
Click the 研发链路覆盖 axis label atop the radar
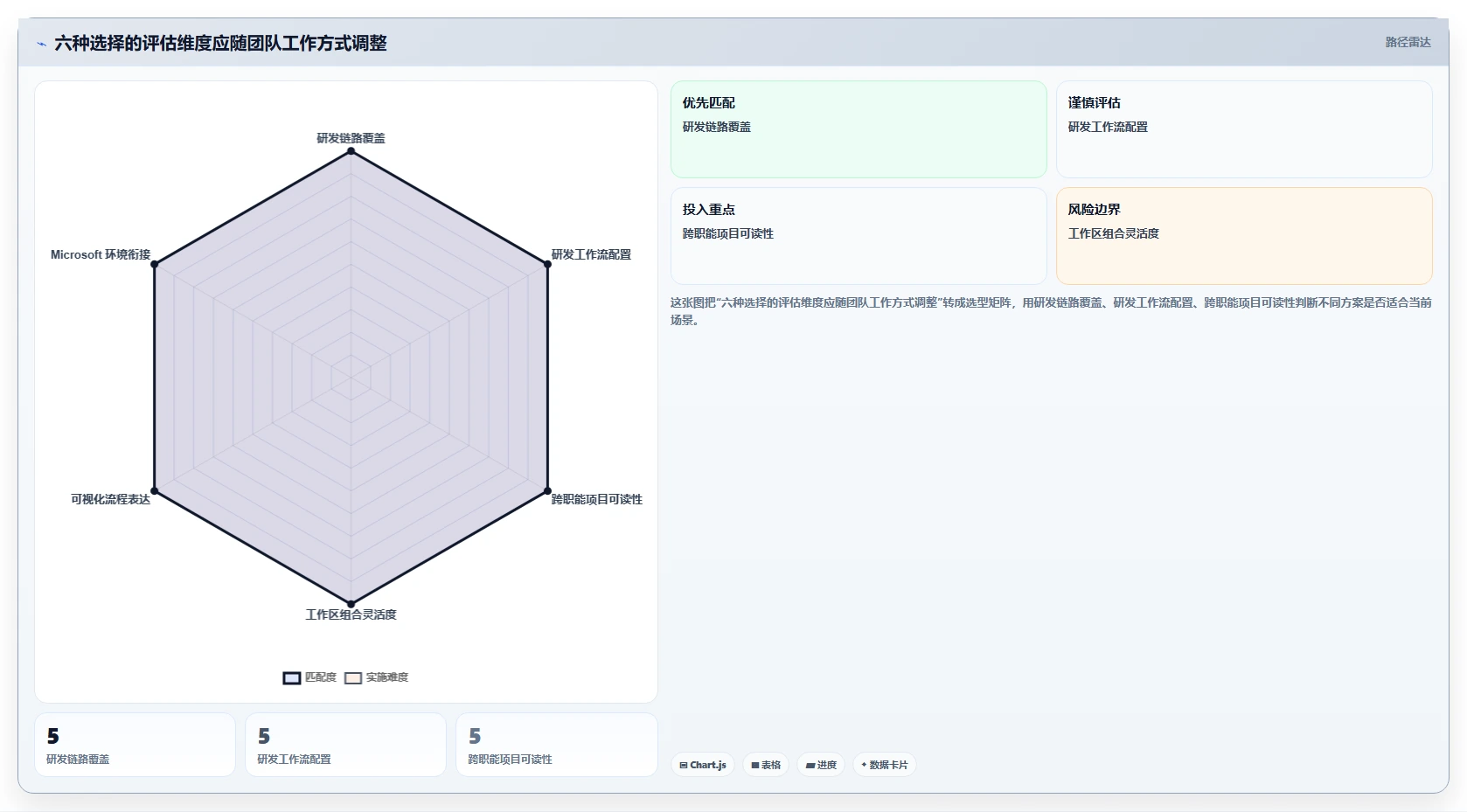351,138
